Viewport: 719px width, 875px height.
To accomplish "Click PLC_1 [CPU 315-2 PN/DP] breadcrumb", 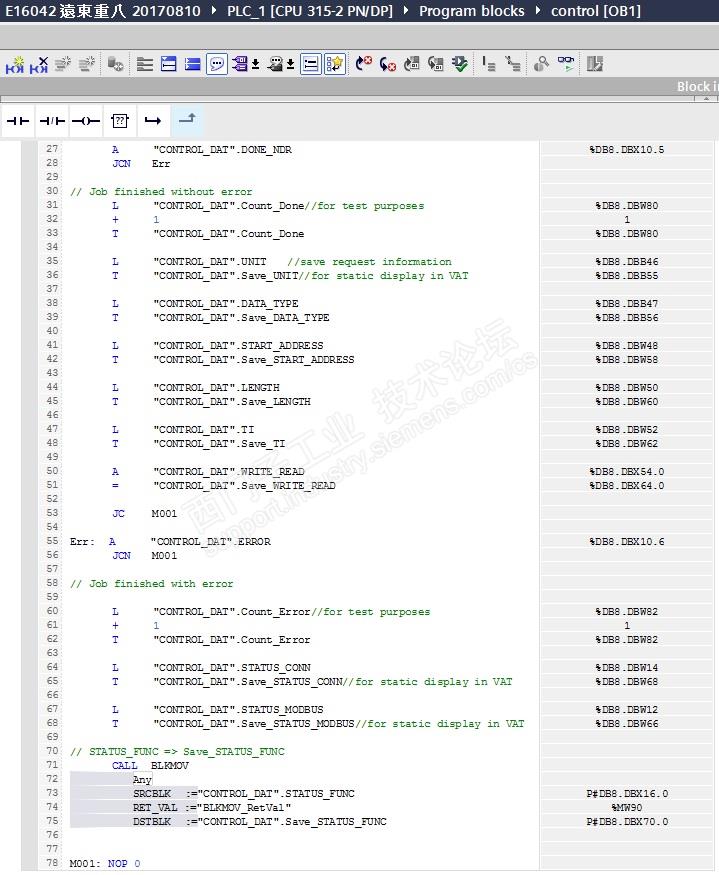I will 310,11.
